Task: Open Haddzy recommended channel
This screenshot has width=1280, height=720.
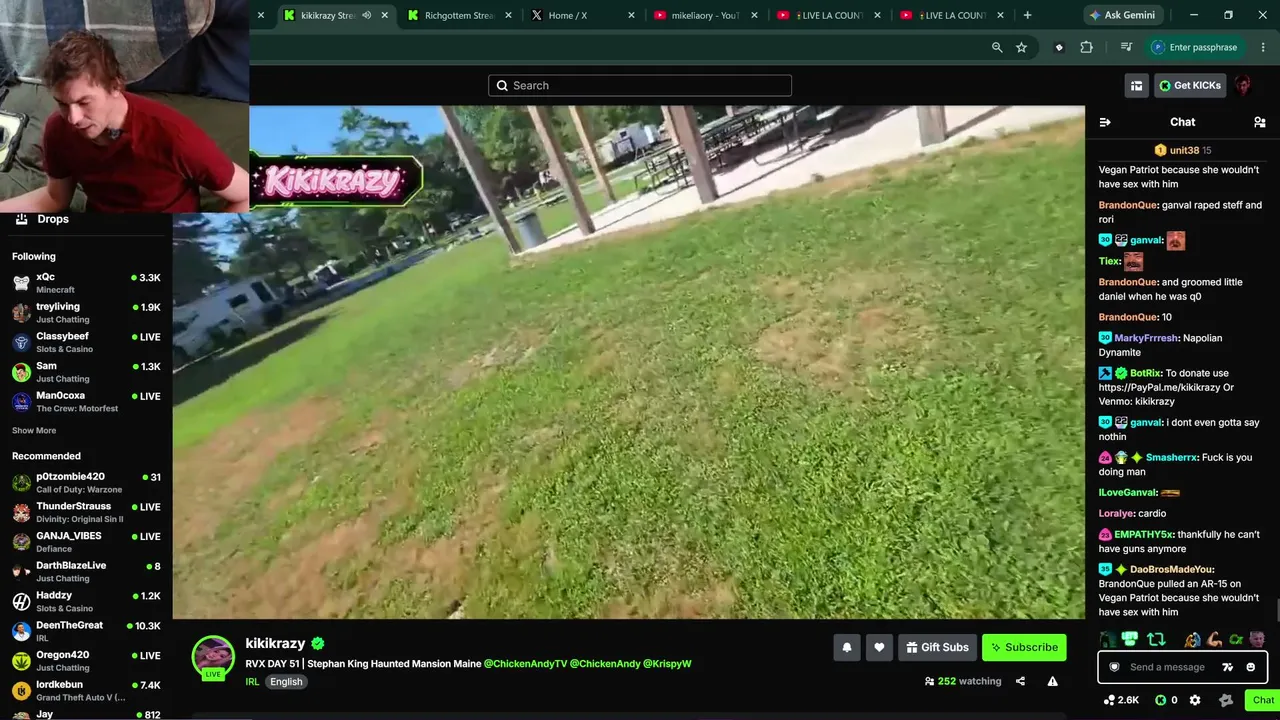Action: (86, 602)
